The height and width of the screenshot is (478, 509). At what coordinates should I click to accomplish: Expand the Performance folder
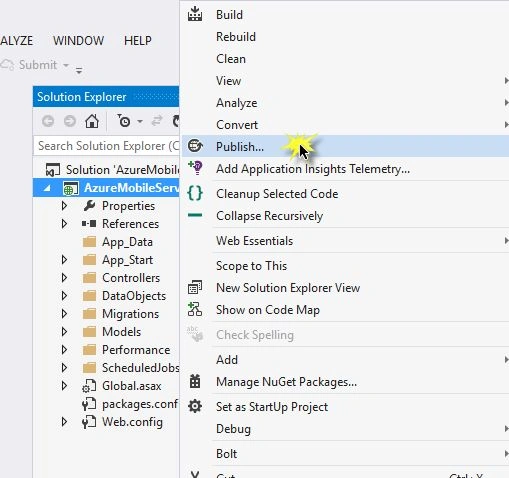64,350
